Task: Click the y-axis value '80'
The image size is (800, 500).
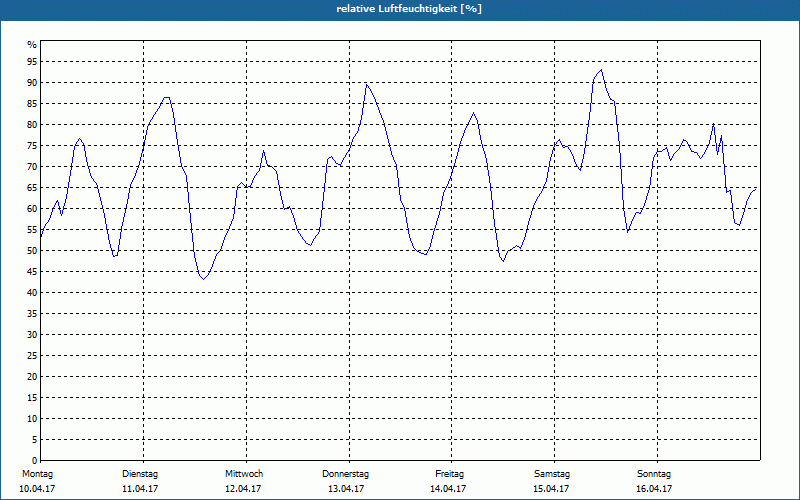Action: 32,124
